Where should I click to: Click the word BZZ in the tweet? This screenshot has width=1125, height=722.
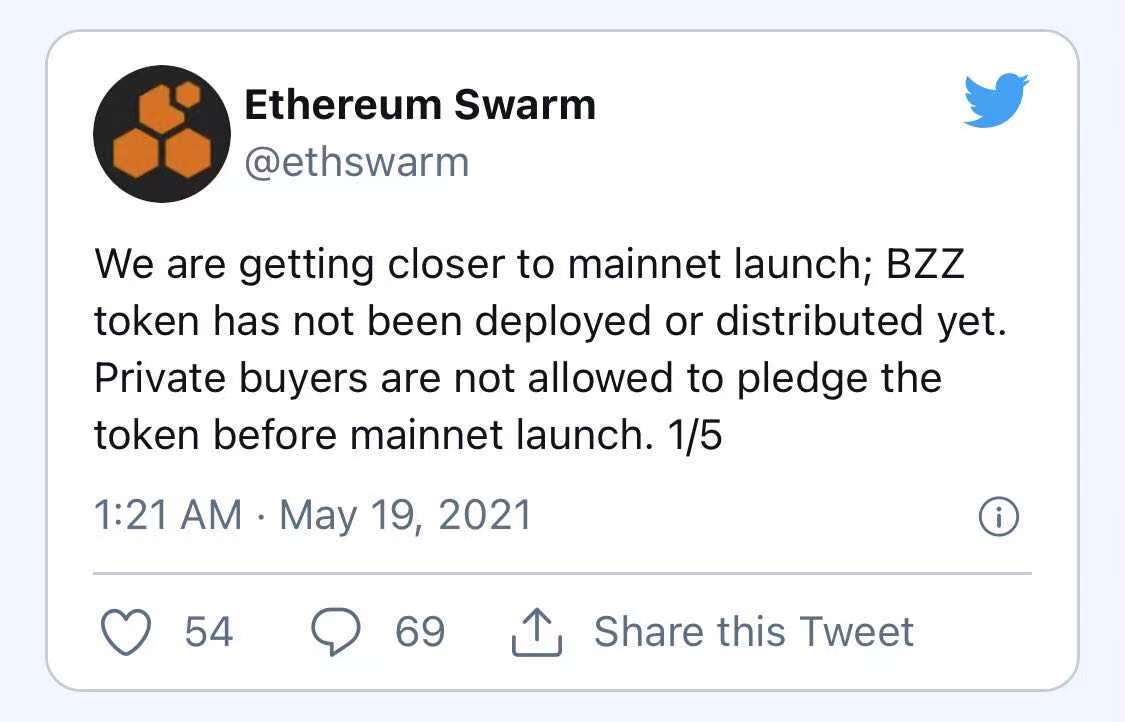(x=926, y=265)
